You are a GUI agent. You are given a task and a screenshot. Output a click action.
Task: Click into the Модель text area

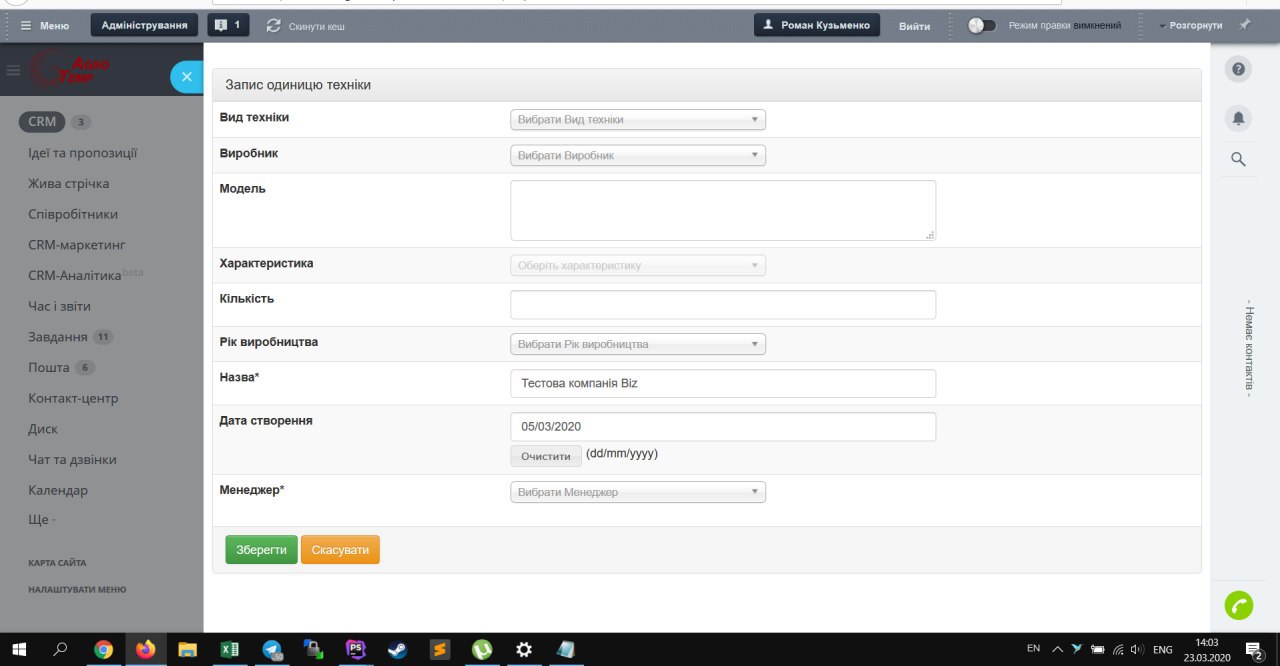click(723, 210)
